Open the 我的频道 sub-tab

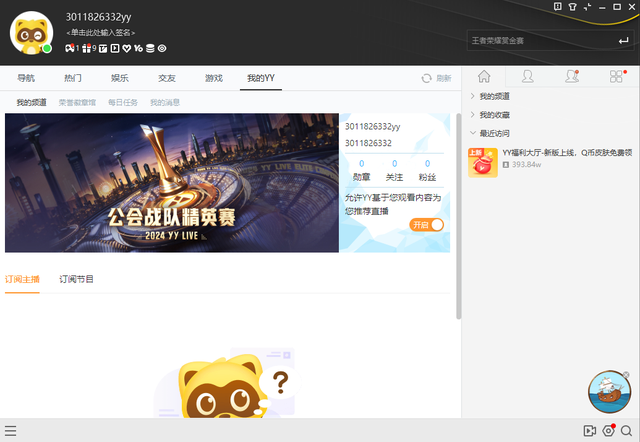31,102
